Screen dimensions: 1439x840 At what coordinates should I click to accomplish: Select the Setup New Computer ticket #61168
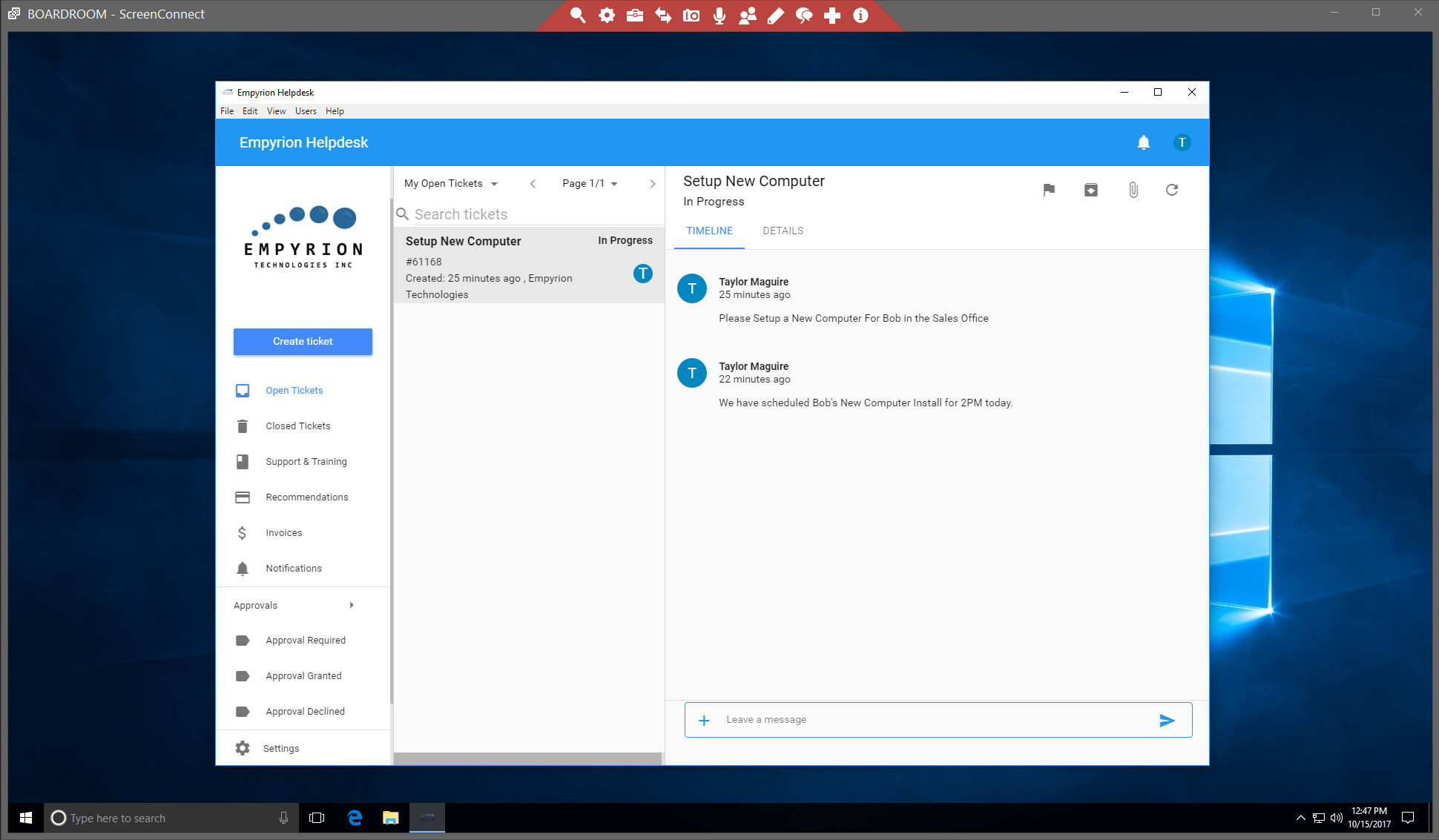coord(529,265)
